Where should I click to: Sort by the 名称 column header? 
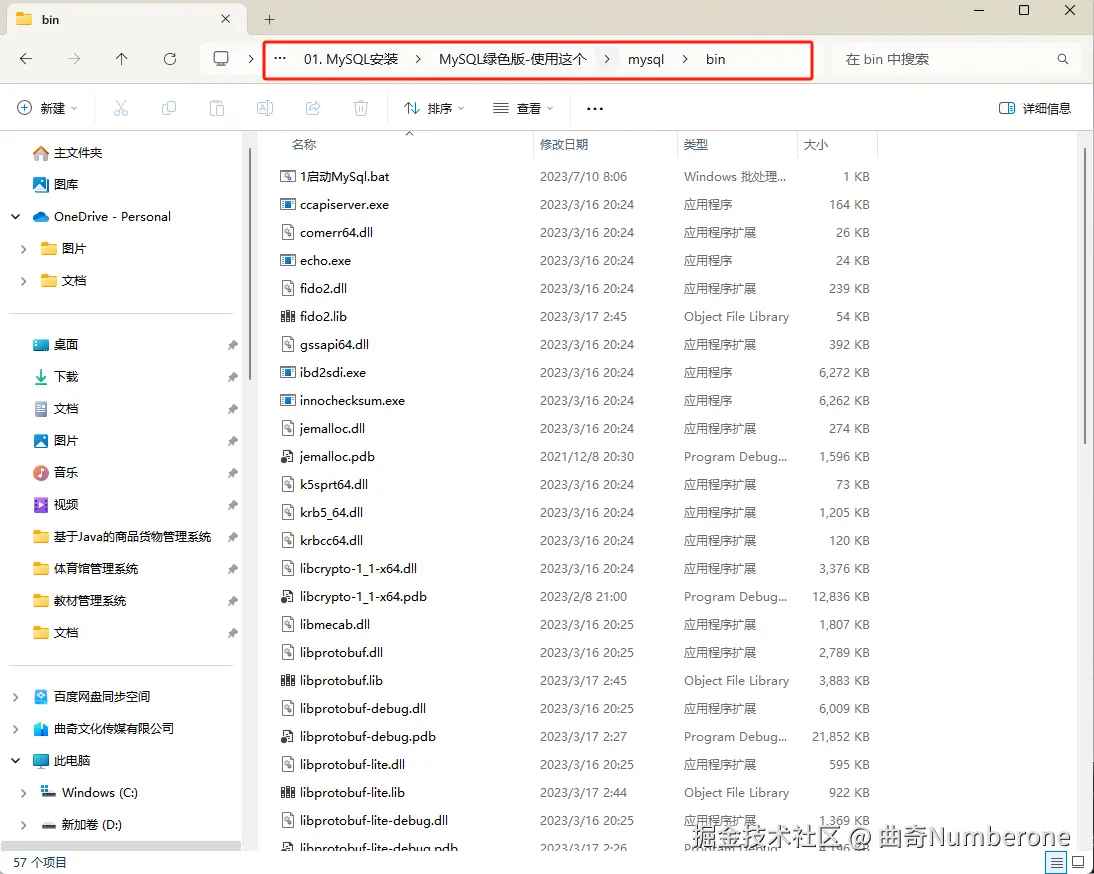(x=304, y=144)
